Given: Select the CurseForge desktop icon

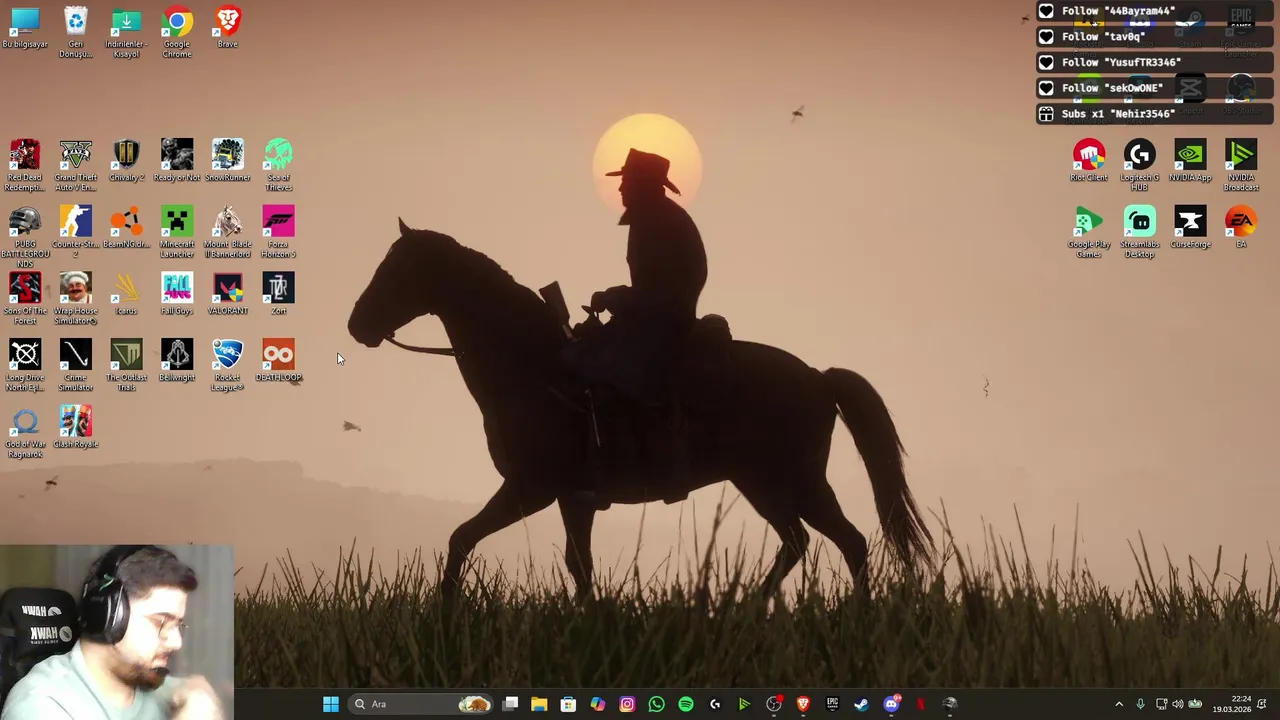Looking at the screenshot, I should 1190,227.
